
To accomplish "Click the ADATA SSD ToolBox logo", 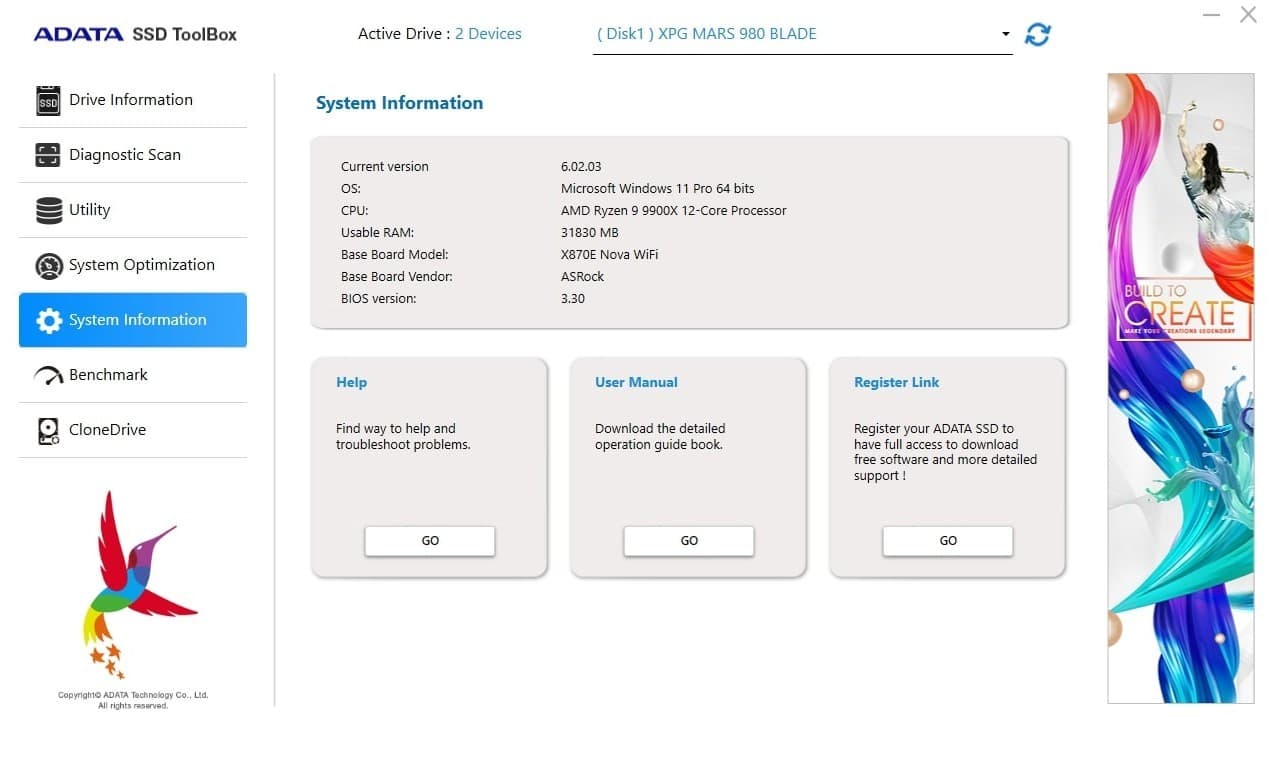I will coord(135,34).
